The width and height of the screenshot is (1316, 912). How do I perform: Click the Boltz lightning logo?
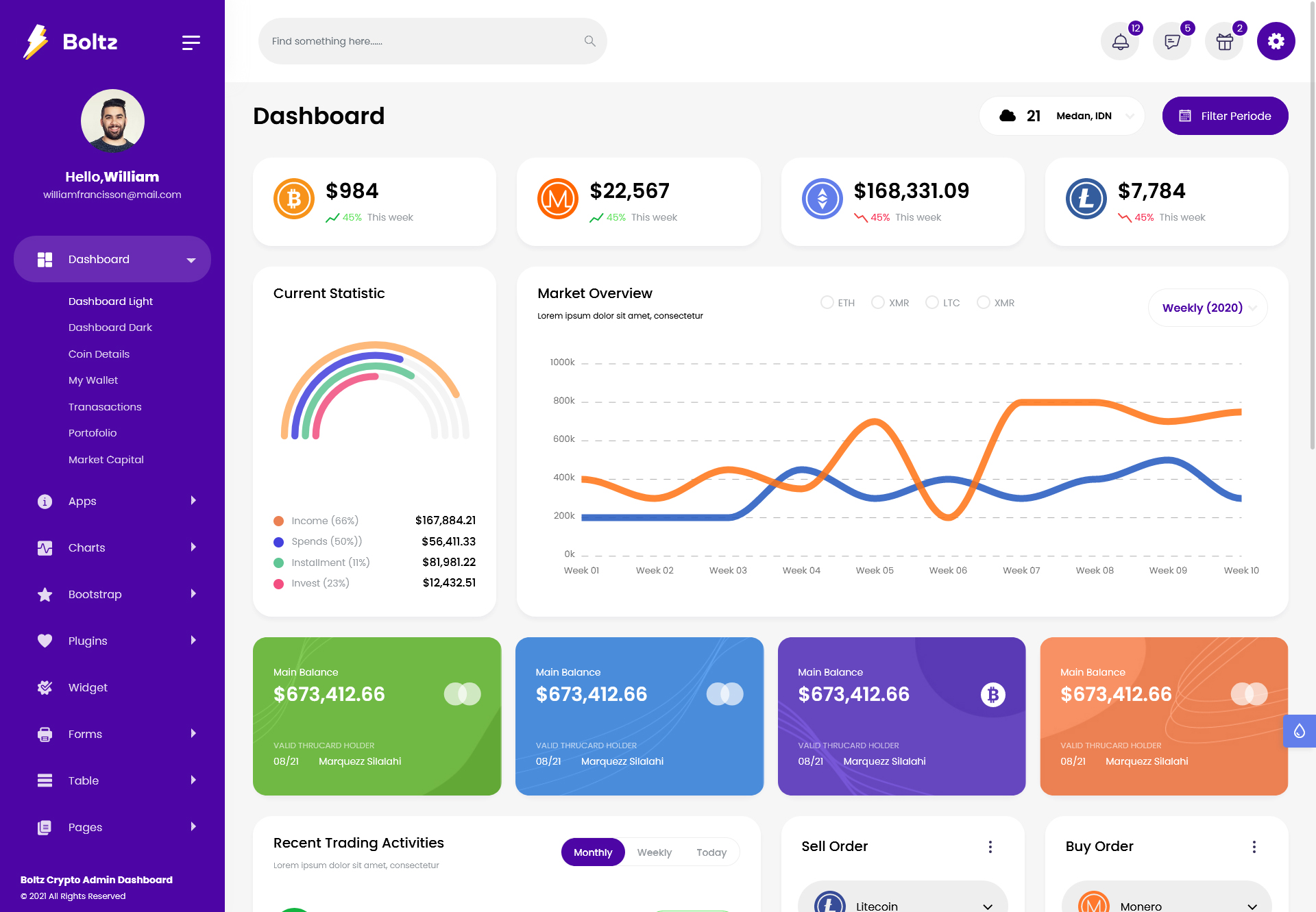[x=36, y=42]
